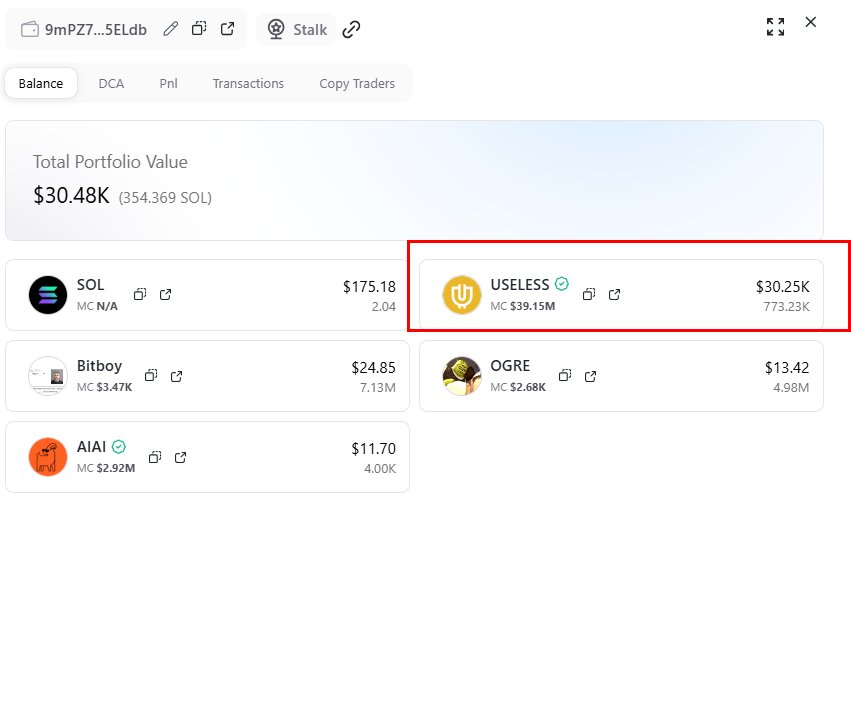Open the USELESS token external link
Viewport: 851px width, 704px height.
pyautogui.click(x=615, y=294)
